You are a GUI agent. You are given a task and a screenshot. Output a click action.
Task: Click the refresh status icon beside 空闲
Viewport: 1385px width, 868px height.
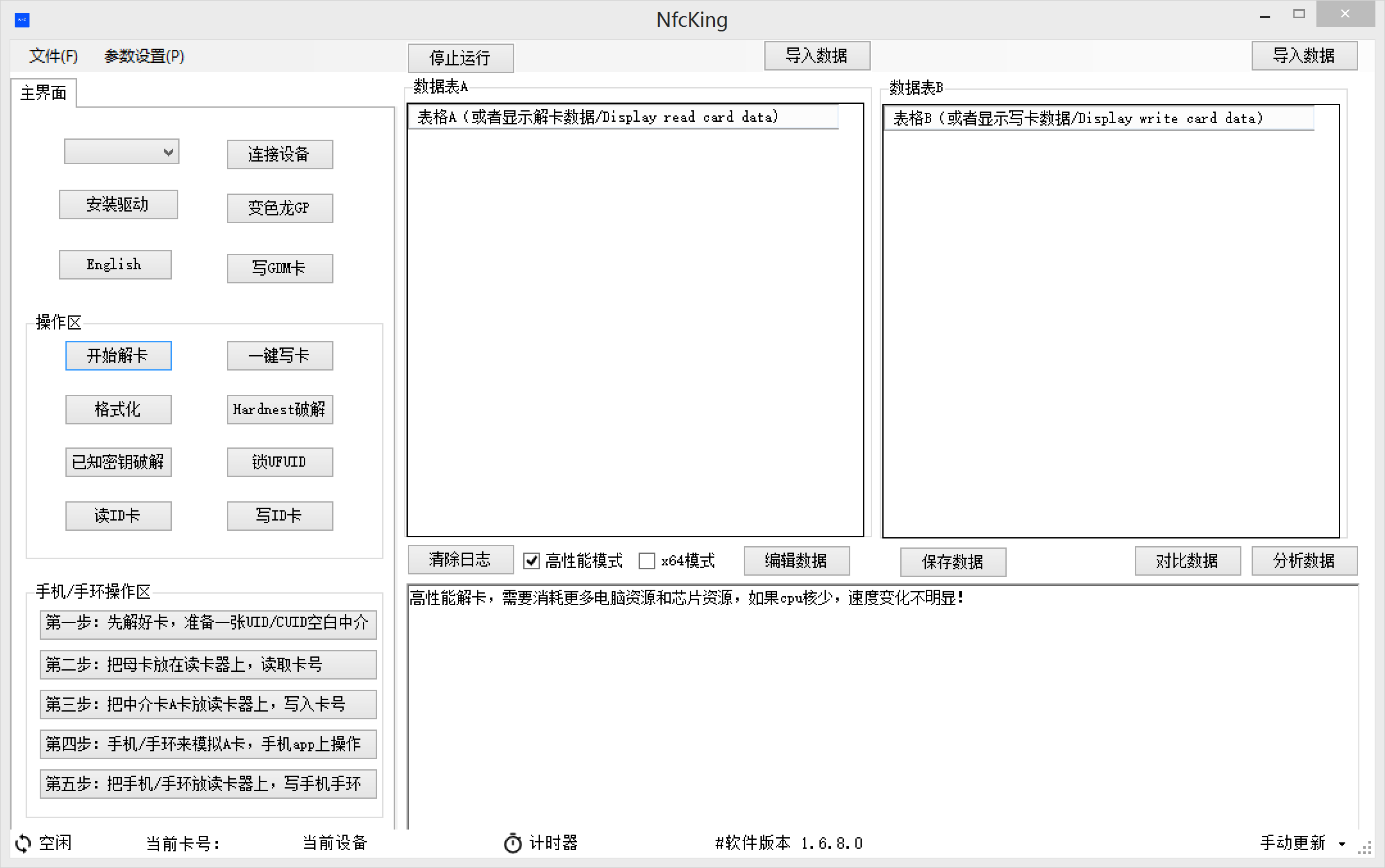point(23,843)
